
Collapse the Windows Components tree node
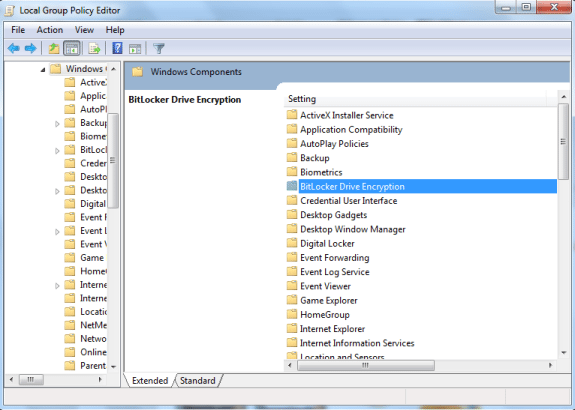coord(43,69)
